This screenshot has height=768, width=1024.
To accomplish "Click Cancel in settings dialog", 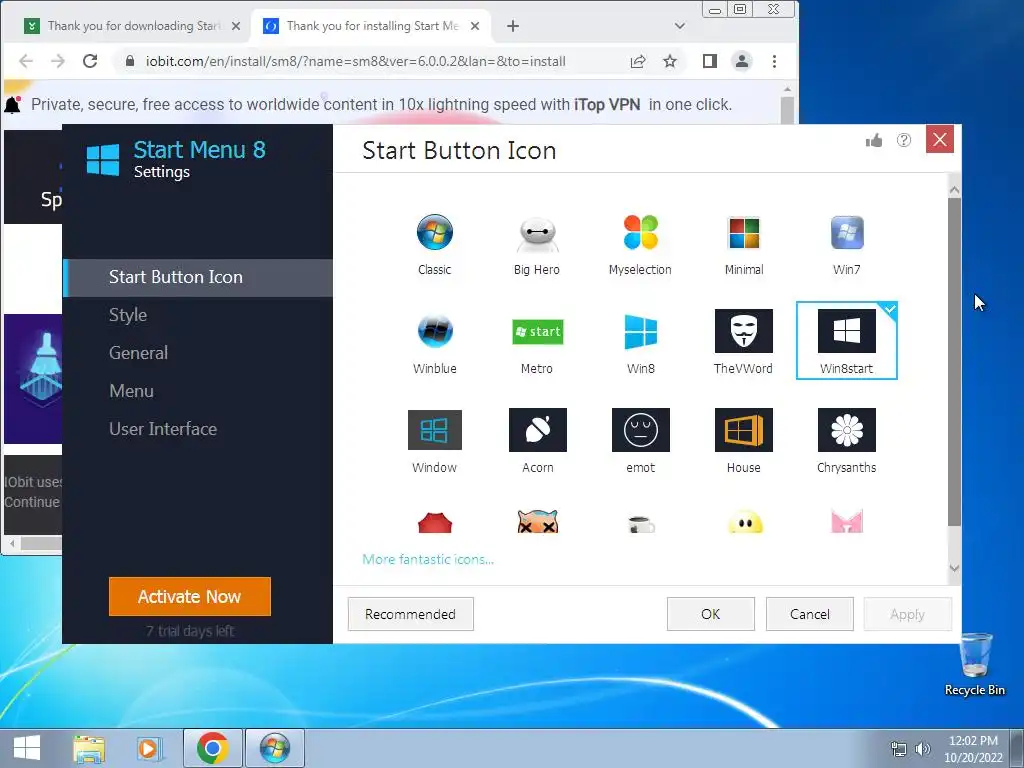I will click(810, 614).
